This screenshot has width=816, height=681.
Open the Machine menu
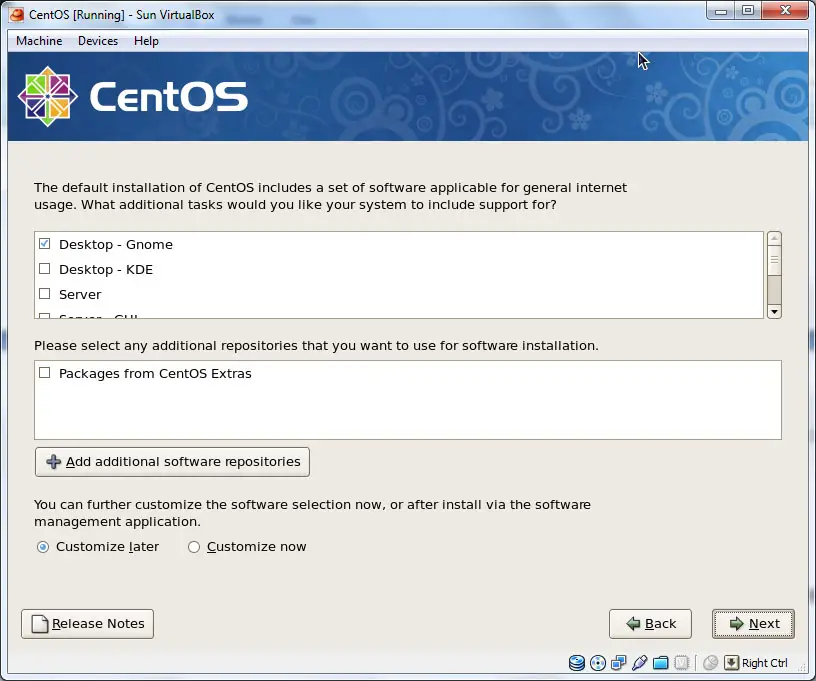click(x=38, y=41)
